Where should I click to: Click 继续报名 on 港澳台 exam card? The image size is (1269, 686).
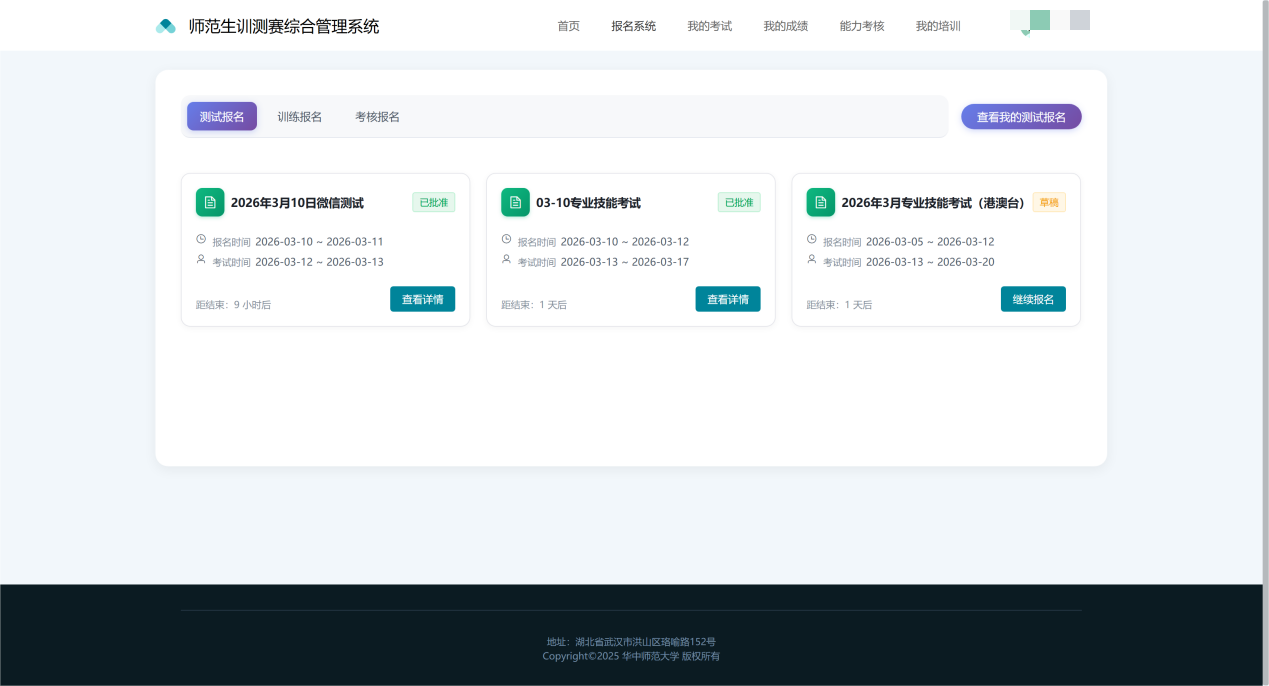point(1033,299)
